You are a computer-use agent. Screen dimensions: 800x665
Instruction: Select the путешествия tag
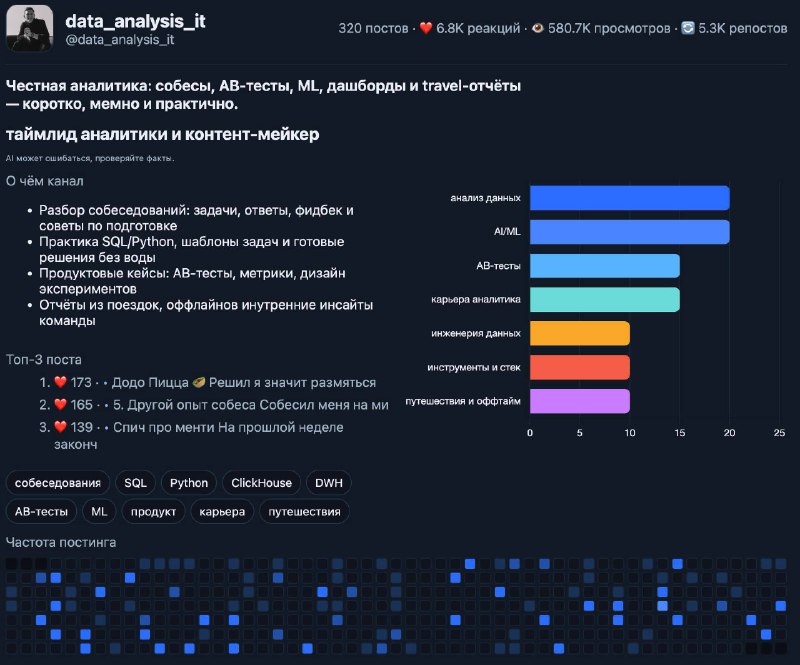click(x=304, y=511)
